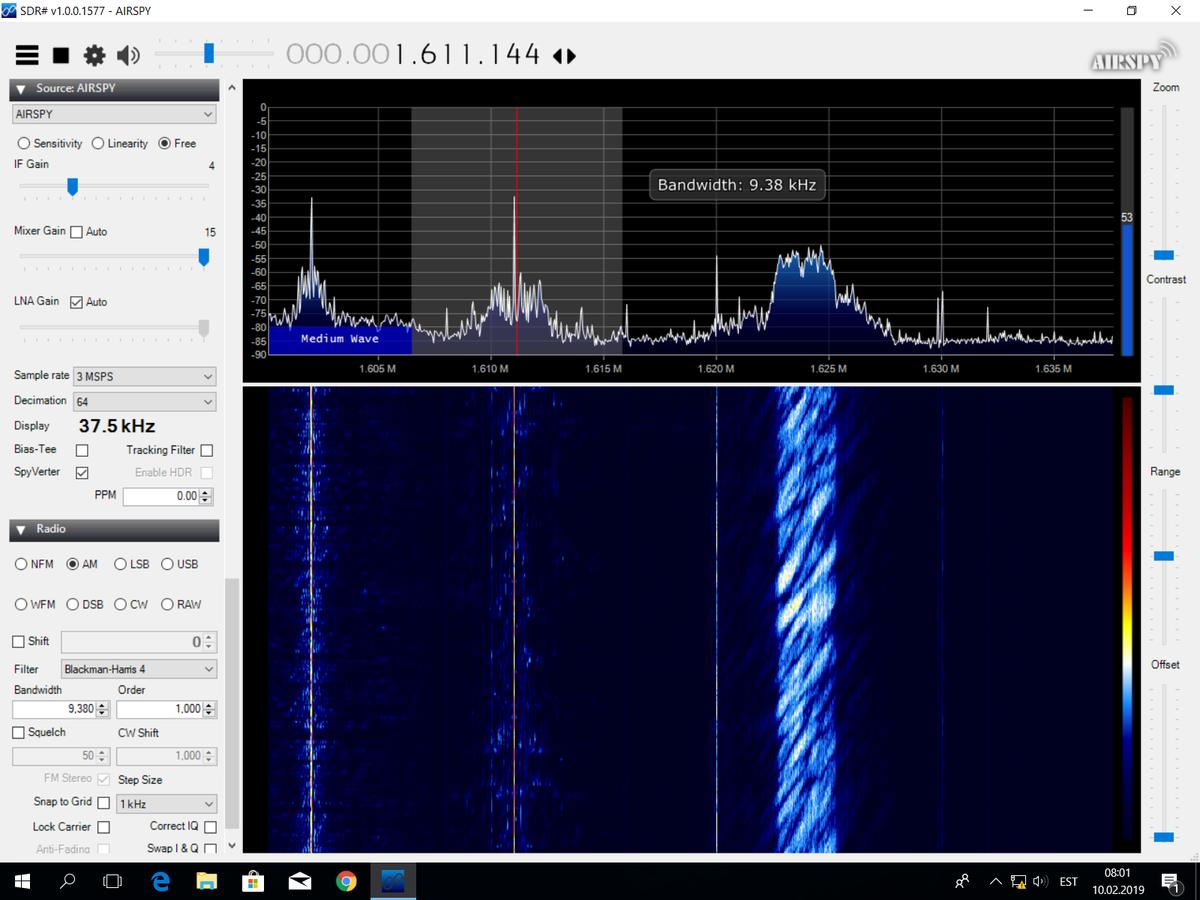Click the Medium Wave band label
1200x900 pixels.
point(340,339)
